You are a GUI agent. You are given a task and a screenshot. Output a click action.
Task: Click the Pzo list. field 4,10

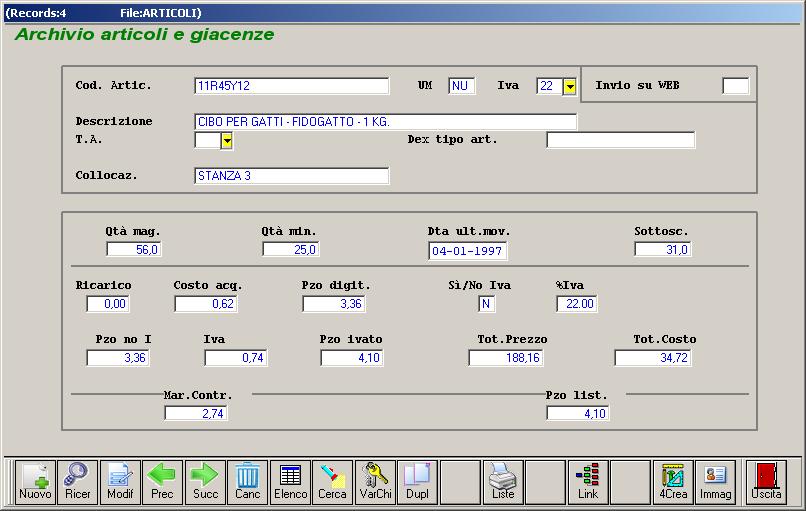(x=578, y=413)
